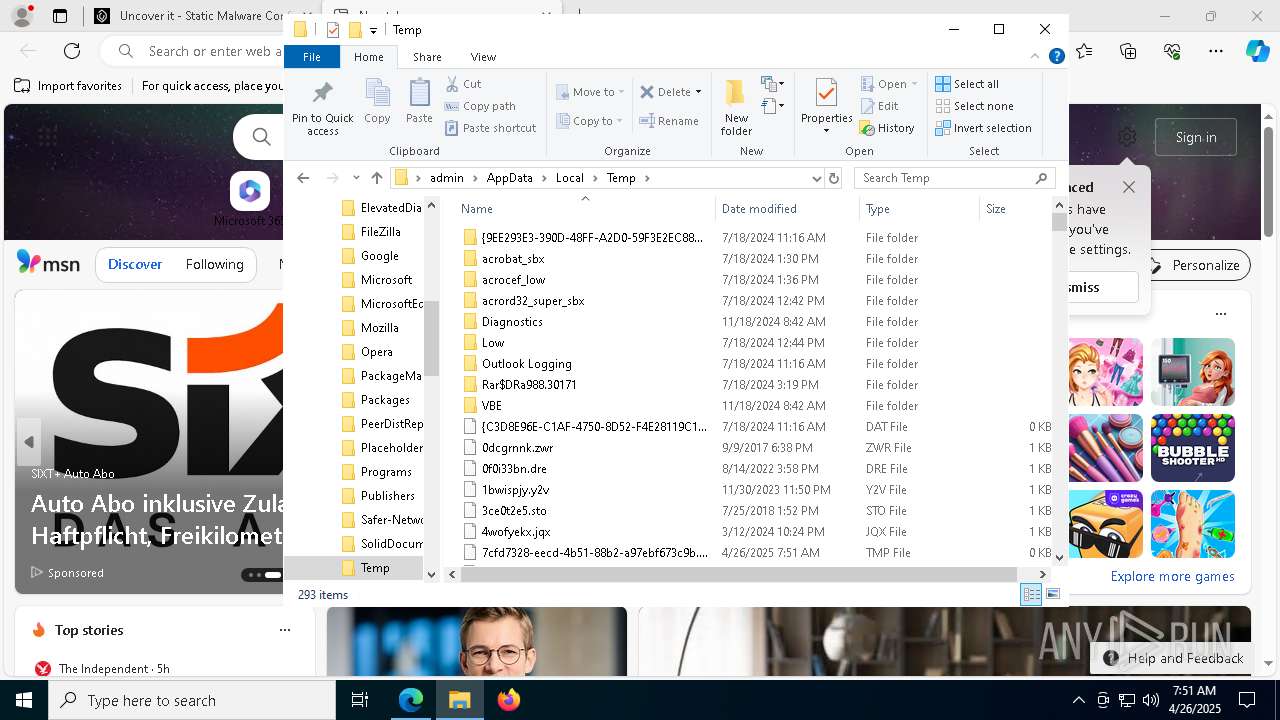Navigate back in File Explorer

(303, 178)
